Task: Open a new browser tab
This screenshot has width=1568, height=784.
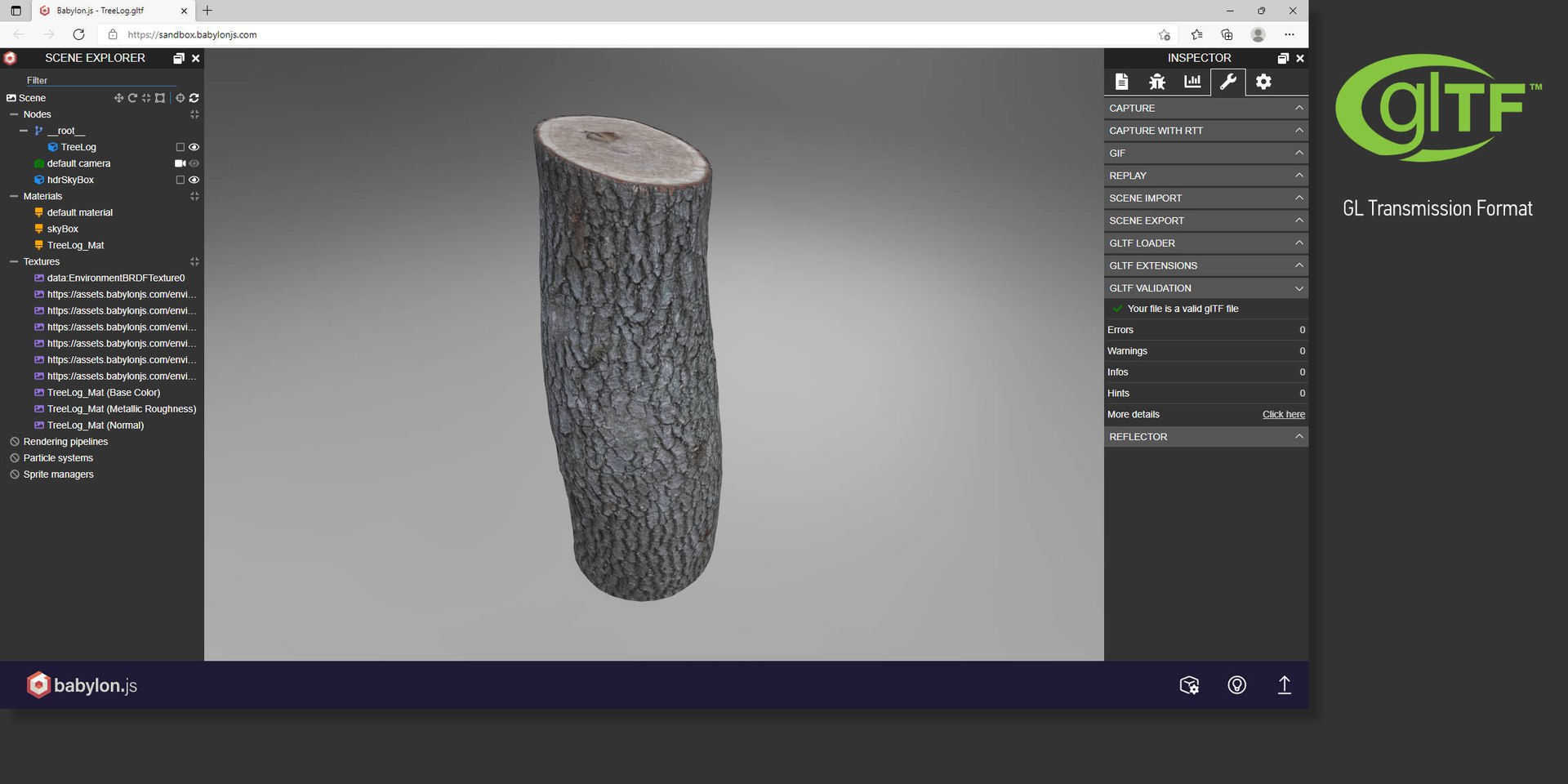Action: point(207,11)
